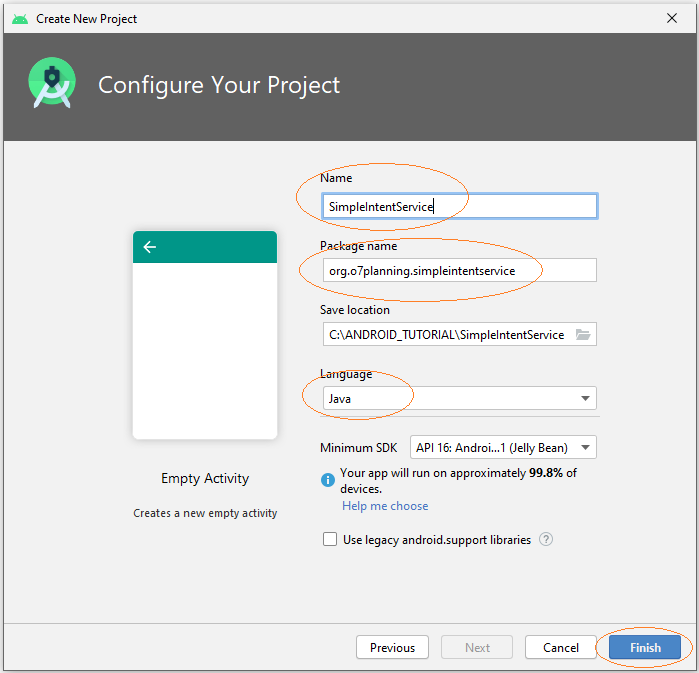Click the Save location path field

pos(448,334)
